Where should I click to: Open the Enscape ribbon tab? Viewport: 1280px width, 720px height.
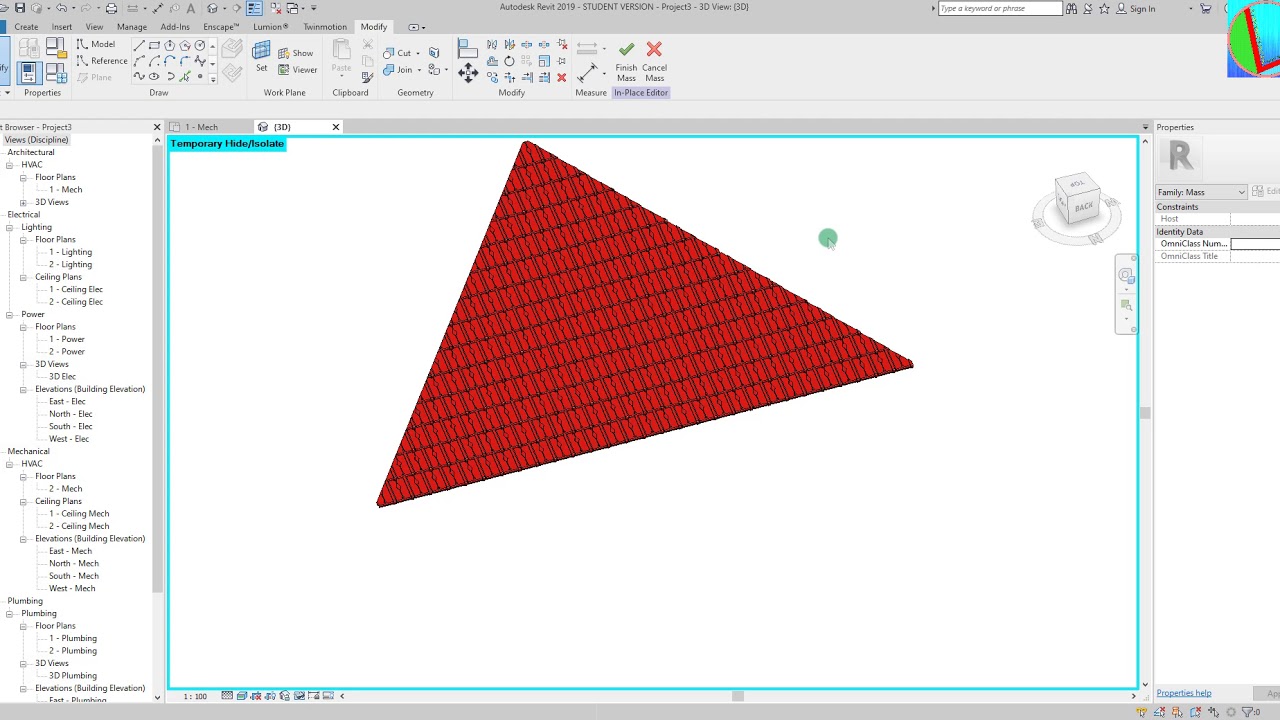pyautogui.click(x=221, y=27)
